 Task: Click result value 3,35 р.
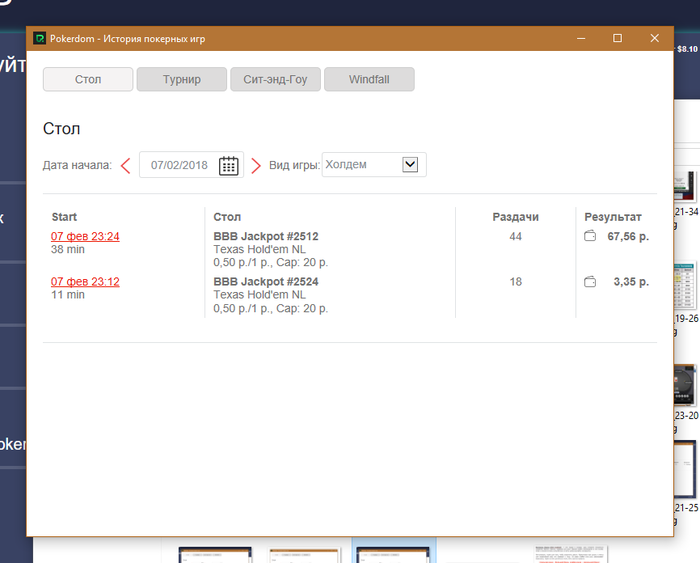click(x=631, y=282)
